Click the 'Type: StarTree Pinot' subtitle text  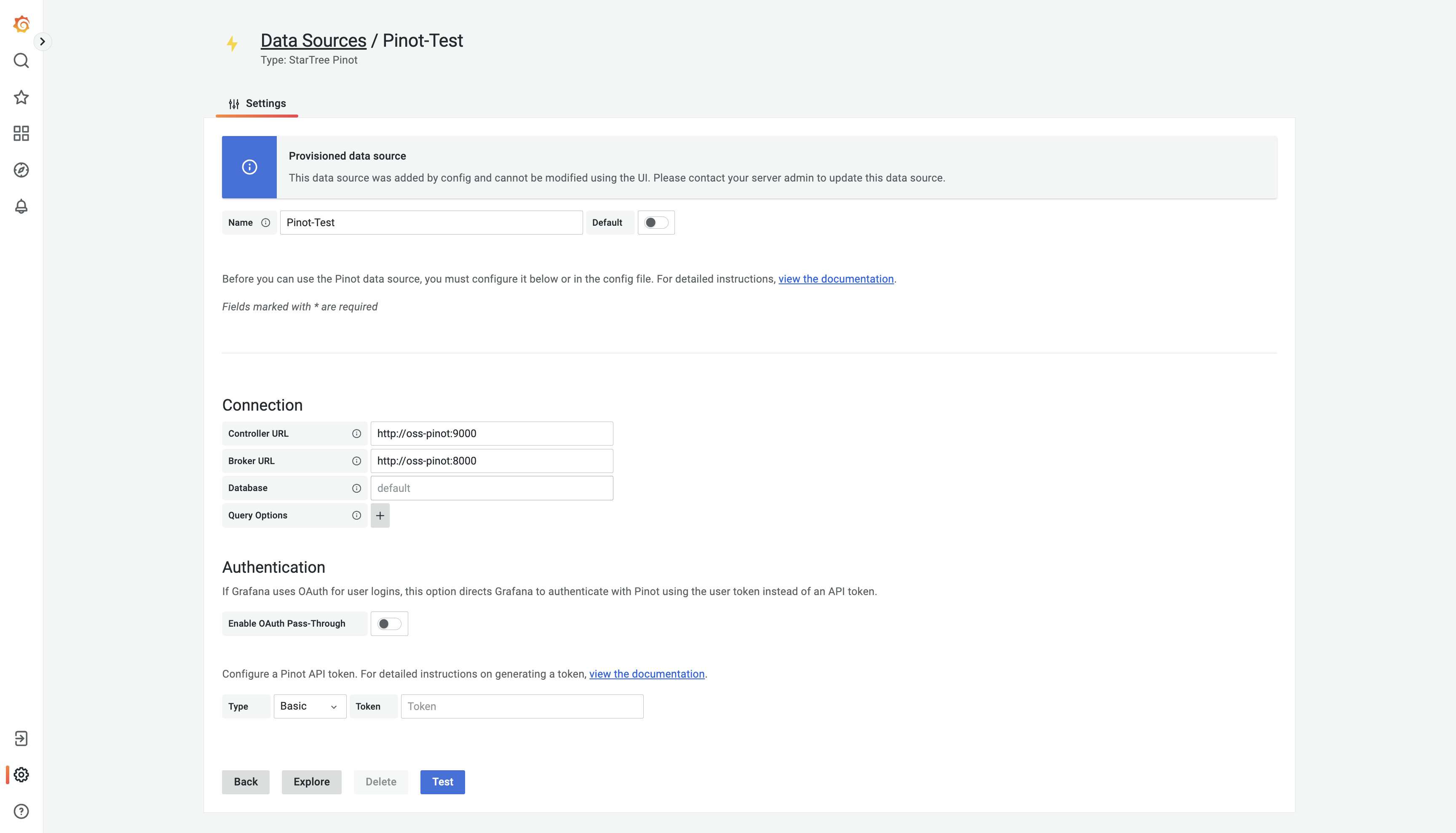[309, 60]
